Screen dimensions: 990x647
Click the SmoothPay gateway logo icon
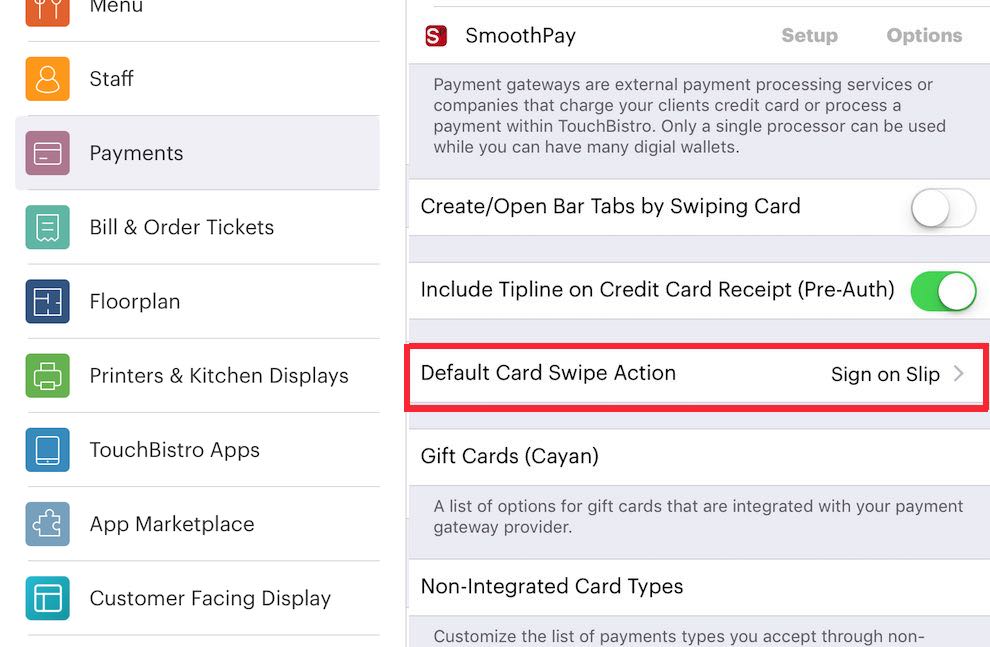pyautogui.click(x=435, y=35)
